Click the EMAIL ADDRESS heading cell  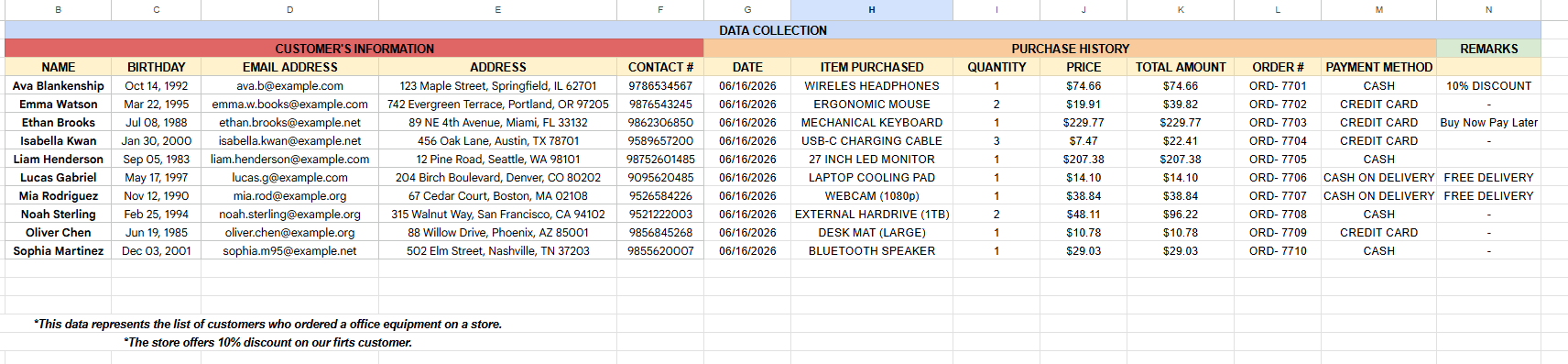289,67
